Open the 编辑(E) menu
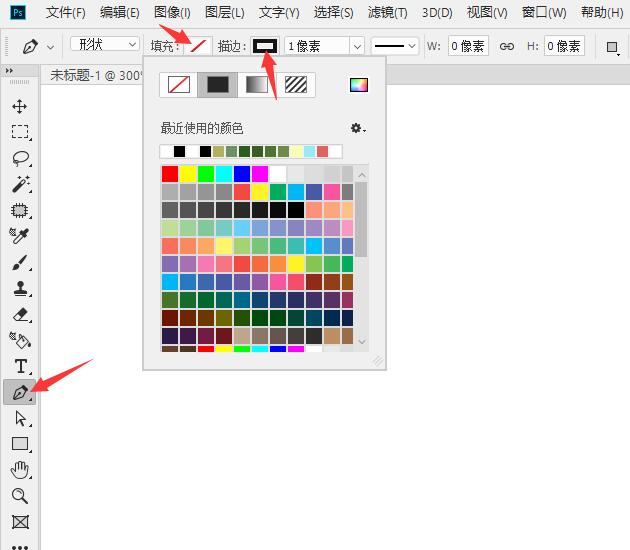Image resolution: width=630 pixels, height=550 pixels. (120, 13)
